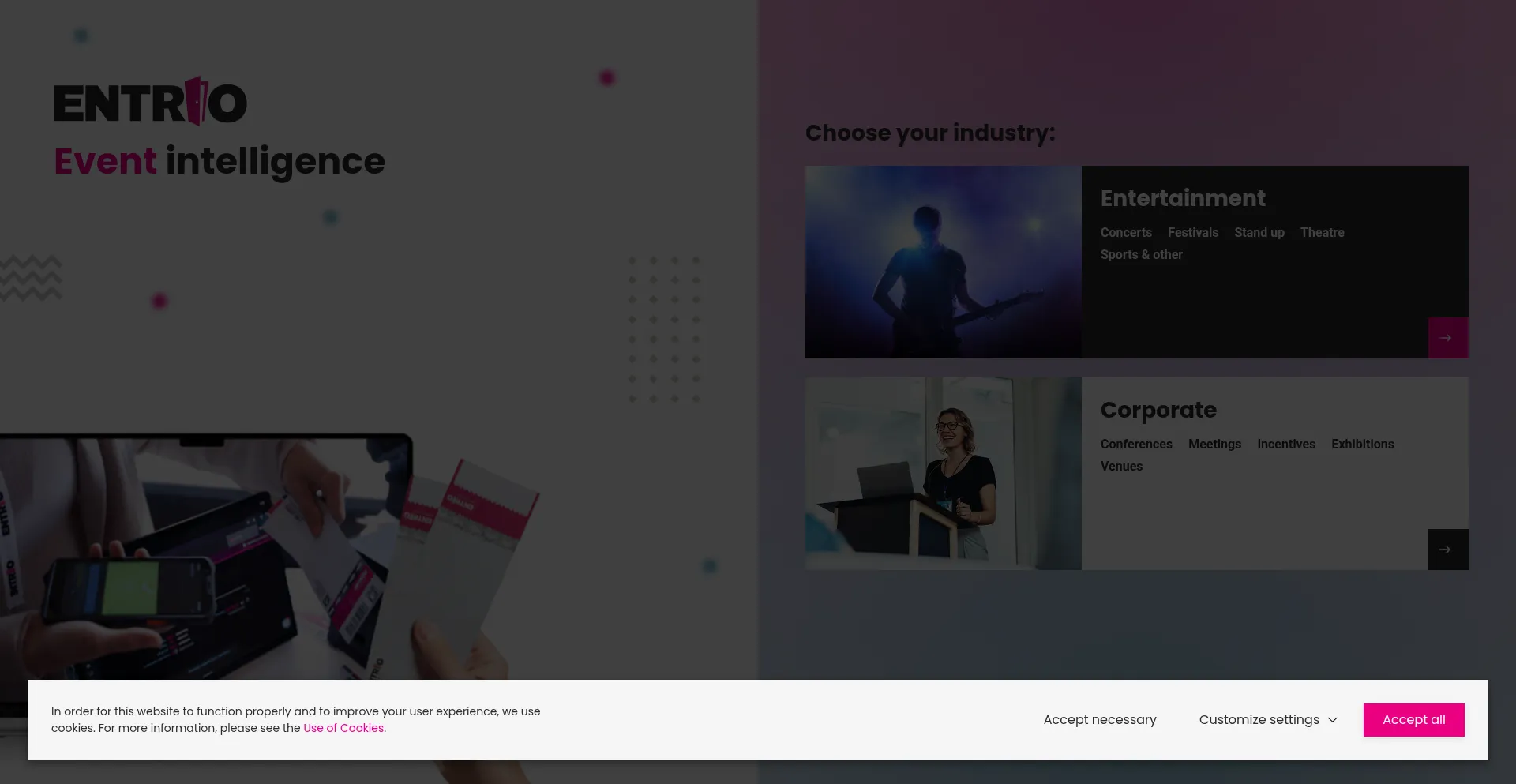Screen dimensions: 1516x784
Task: Click the Accept all cookies button
Action: click(1413, 720)
